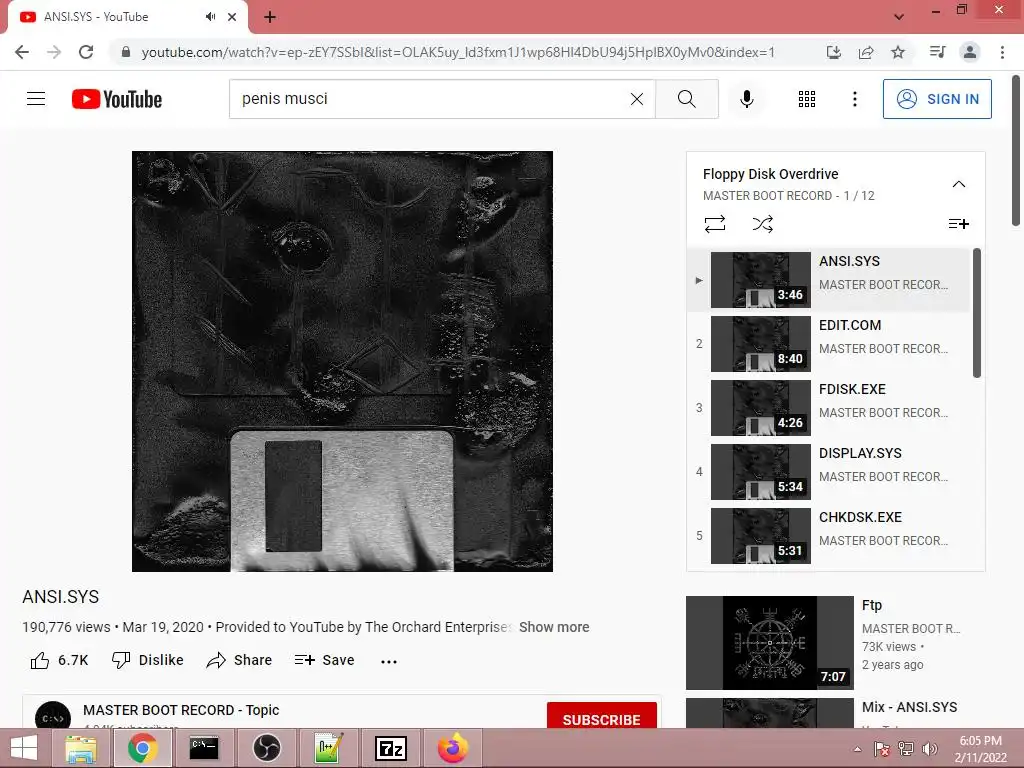Search with voice microphone icon
Viewport: 1024px width, 768px height.
point(746,99)
